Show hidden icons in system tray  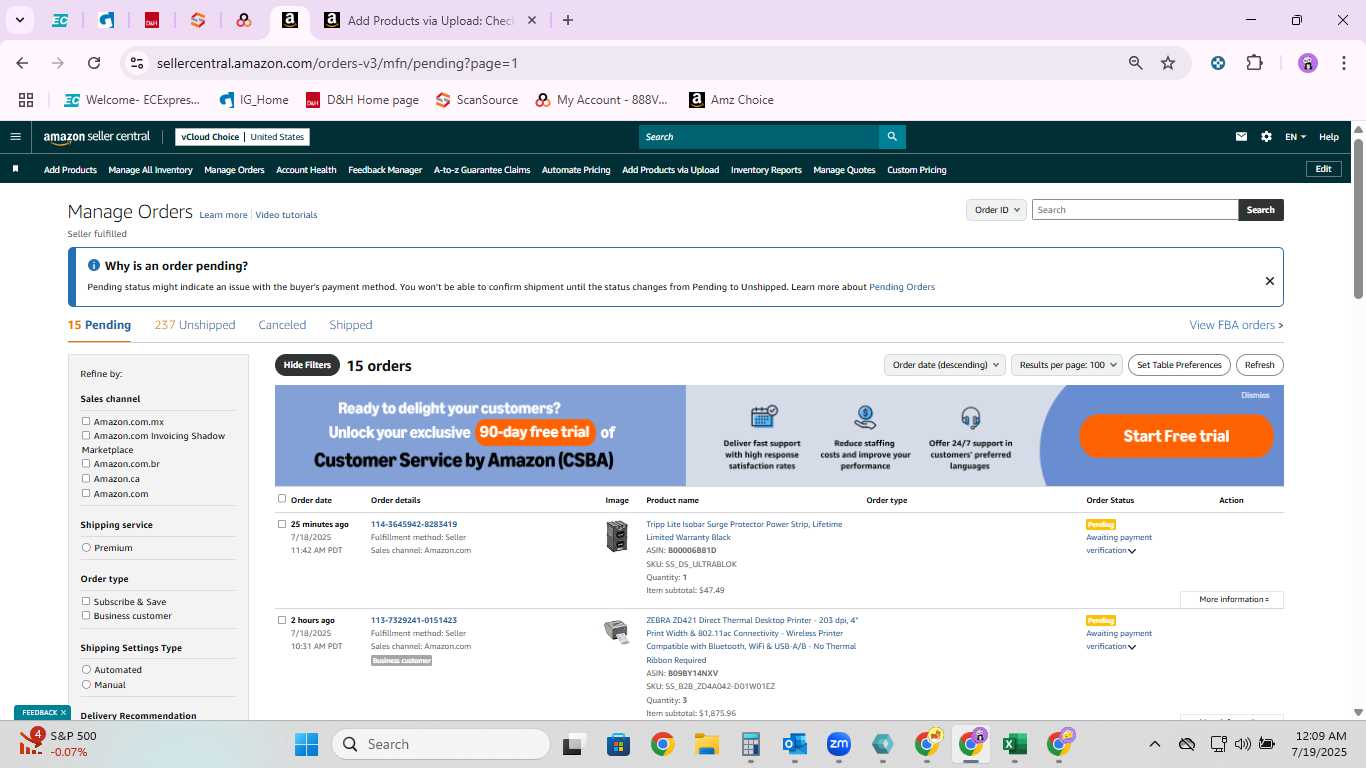tap(1154, 744)
